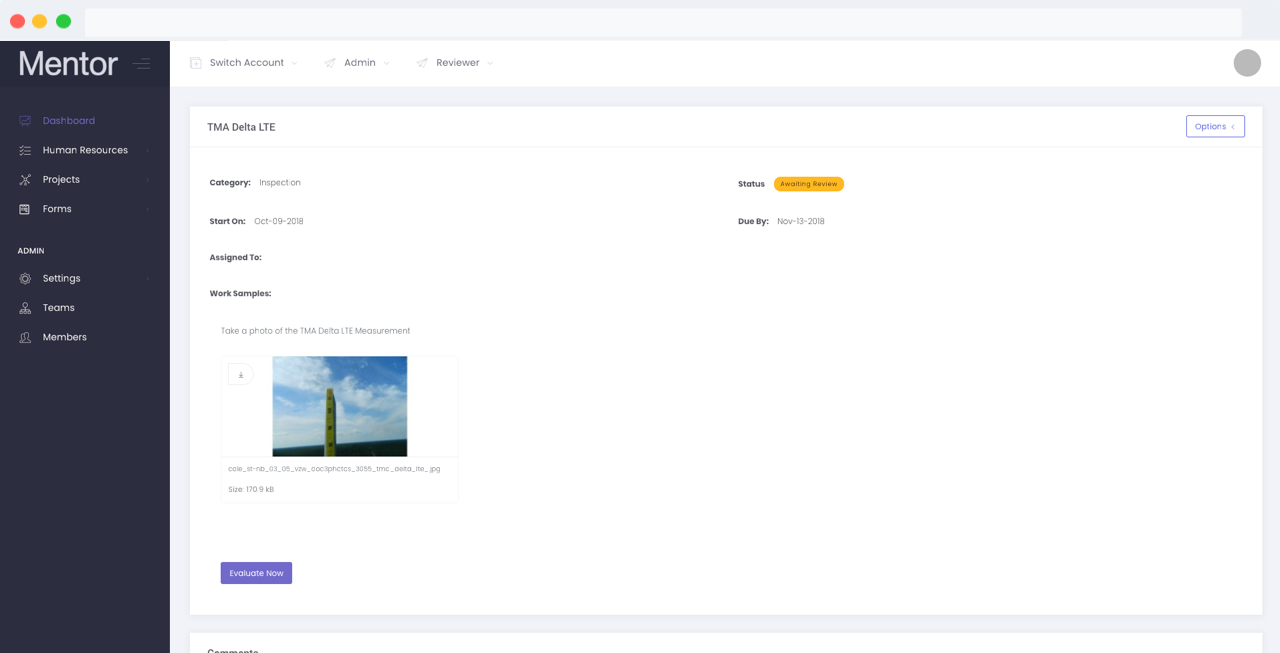The image size is (1280, 653).
Task: Click the jpg file name under the photo
Action: click(334, 468)
